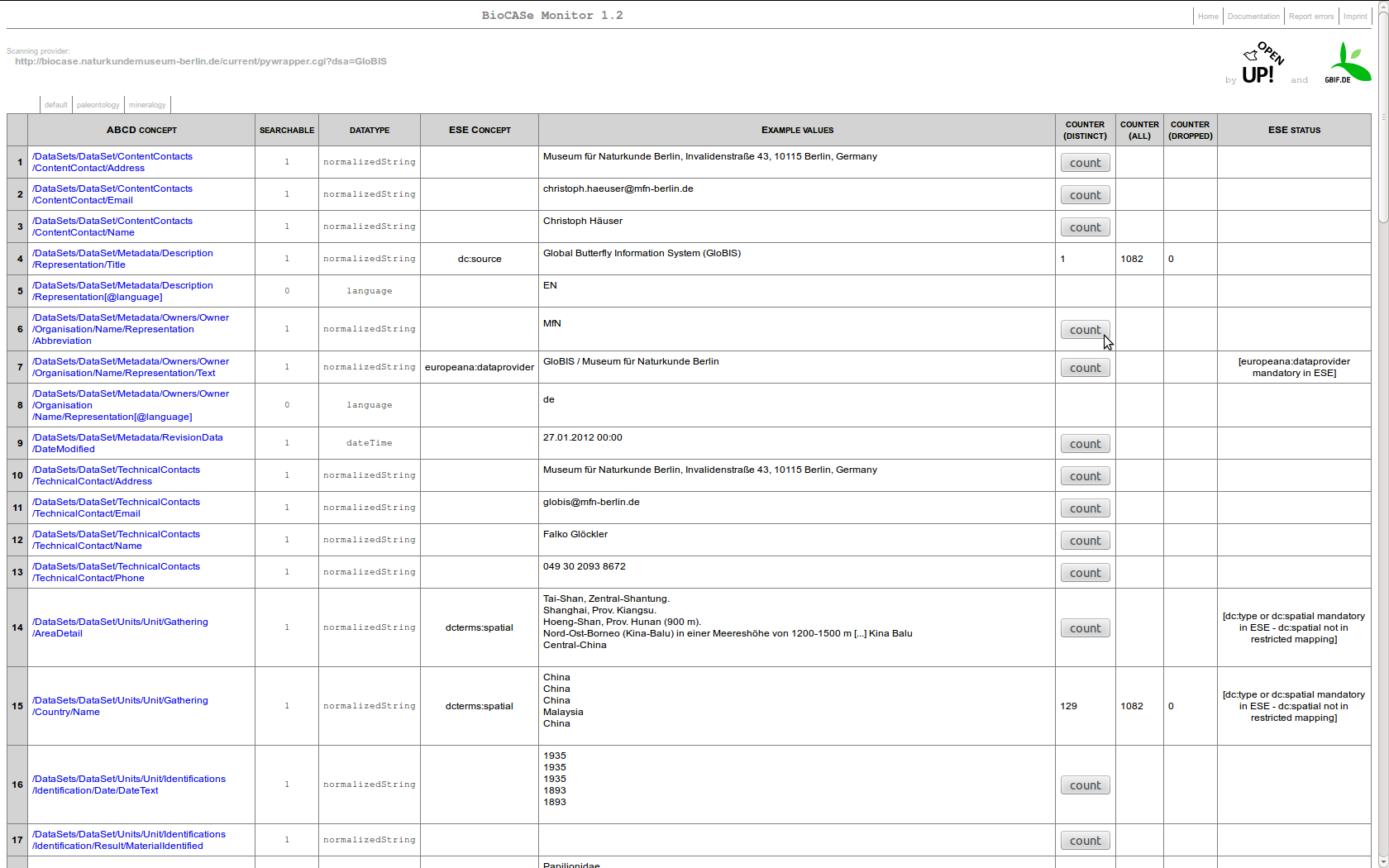Click the 129 distinct counter value
This screenshot has width=1389, height=868.
tap(1068, 706)
